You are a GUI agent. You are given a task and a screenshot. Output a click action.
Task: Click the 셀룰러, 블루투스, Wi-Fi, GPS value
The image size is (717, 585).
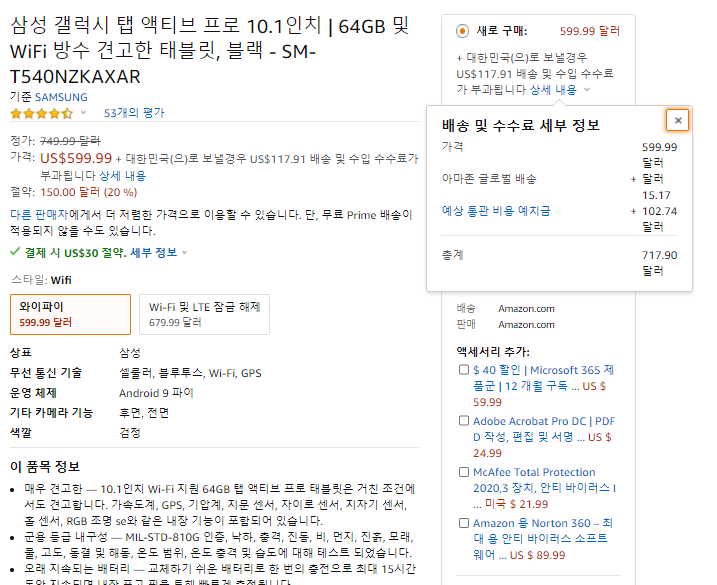(x=190, y=373)
